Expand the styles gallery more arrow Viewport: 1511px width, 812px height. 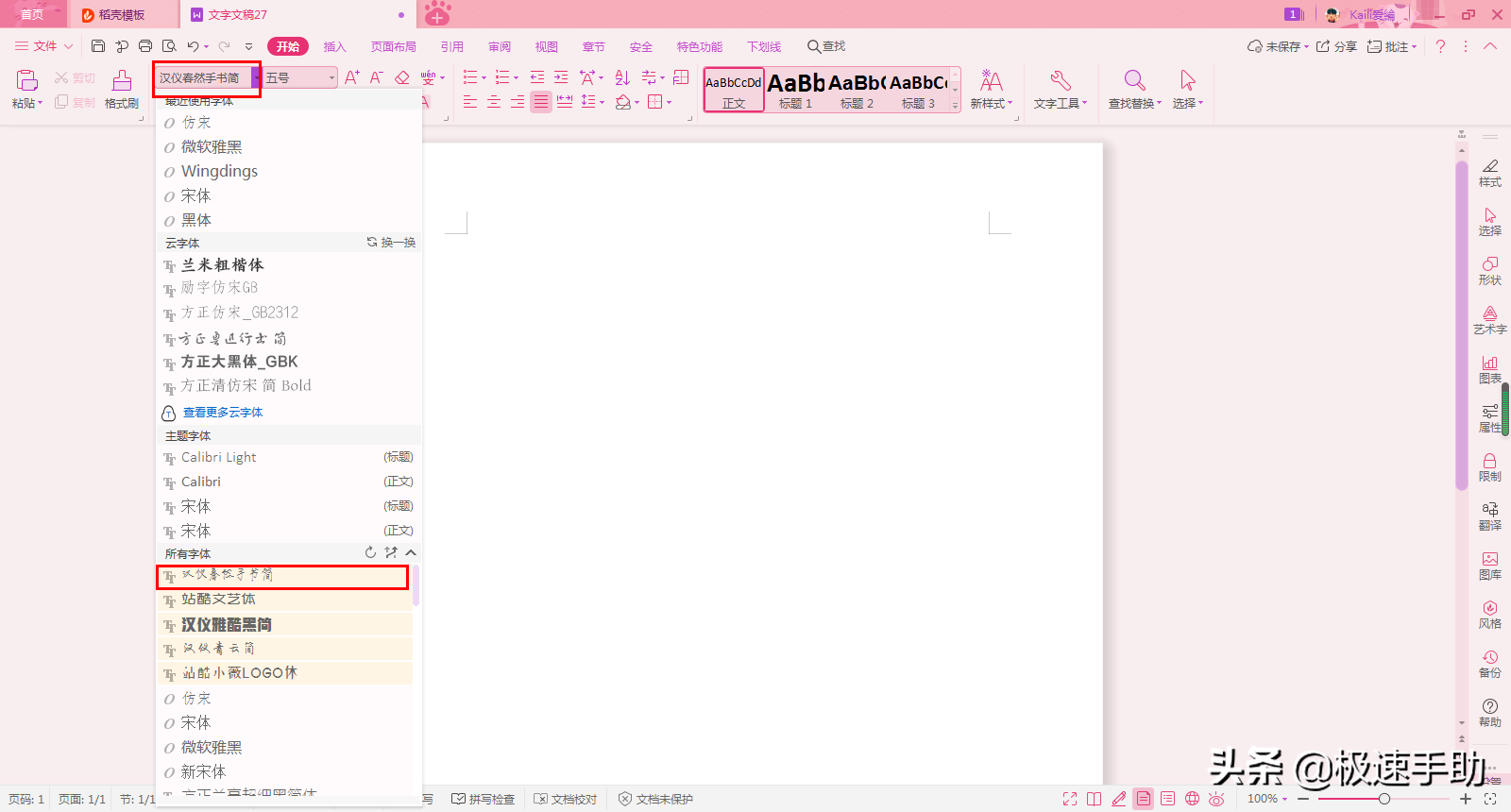coord(955,106)
